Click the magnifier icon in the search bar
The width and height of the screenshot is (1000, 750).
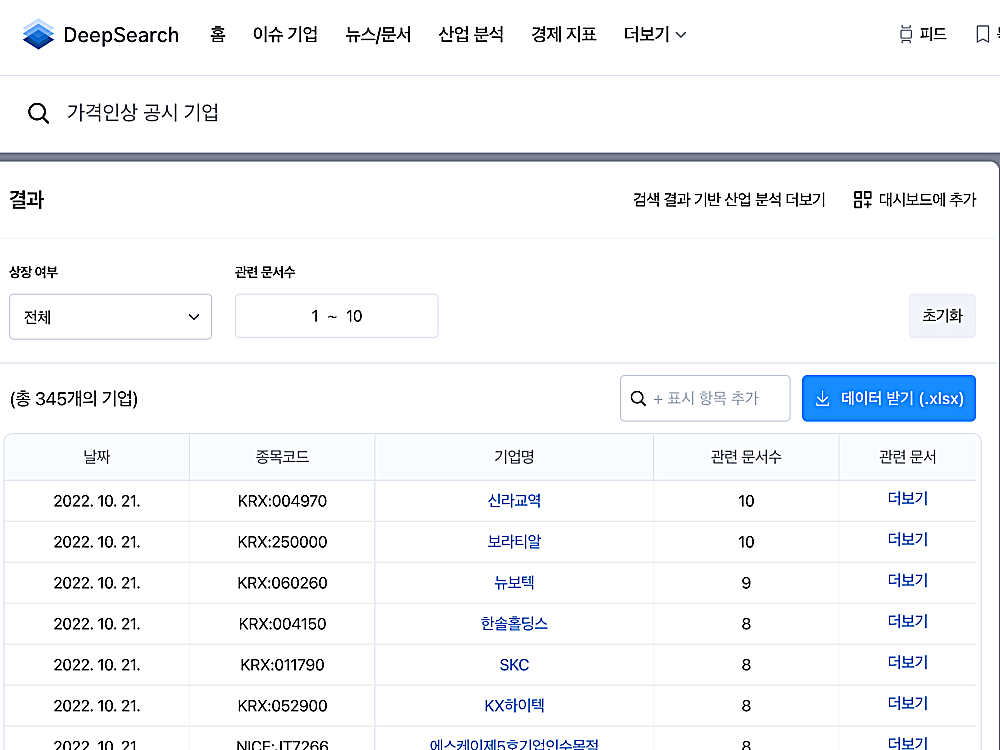tap(38, 113)
